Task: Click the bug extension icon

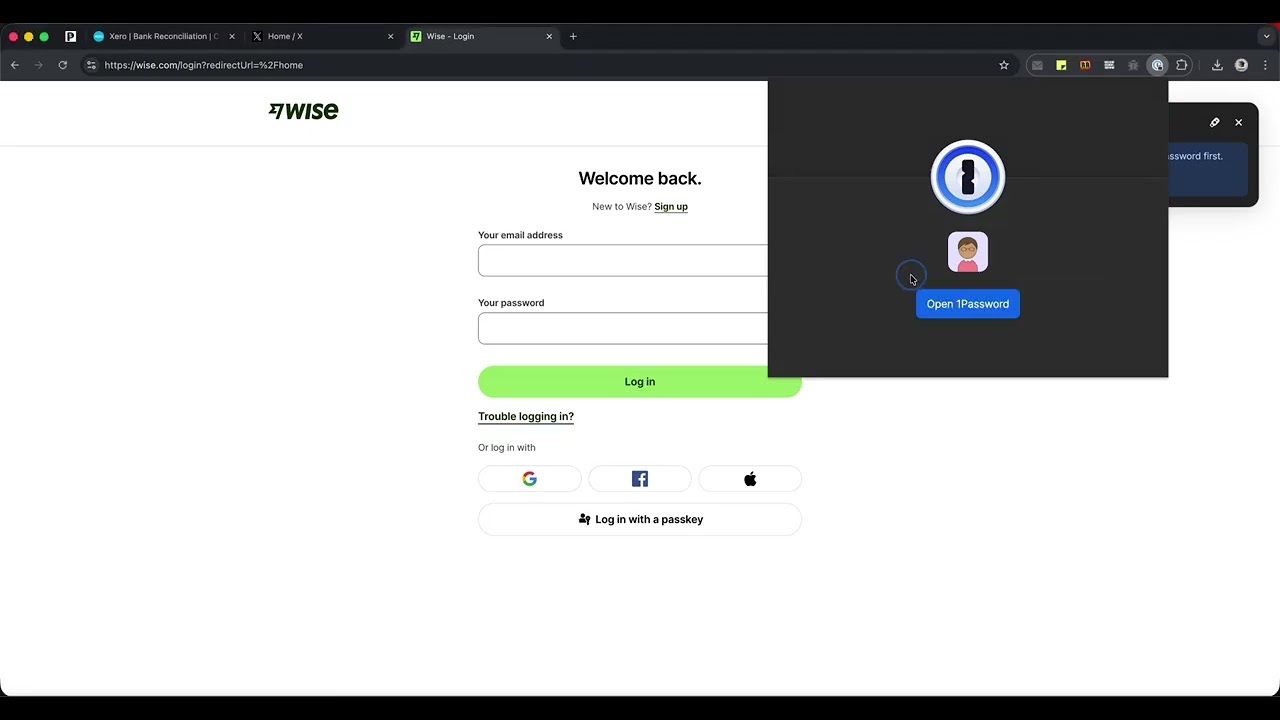Action: pyautogui.click(x=1133, y=65)
